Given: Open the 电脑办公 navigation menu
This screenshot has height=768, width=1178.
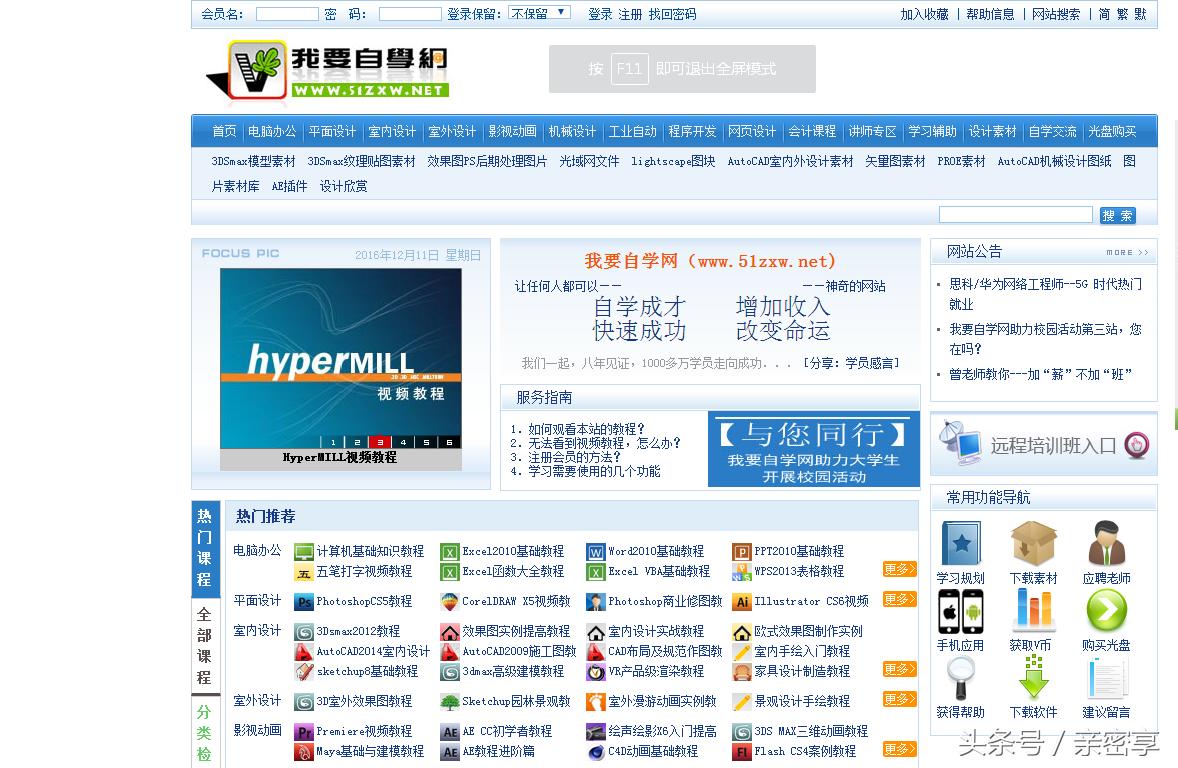Looking at the screenshot, I should (x=272, y=132).
